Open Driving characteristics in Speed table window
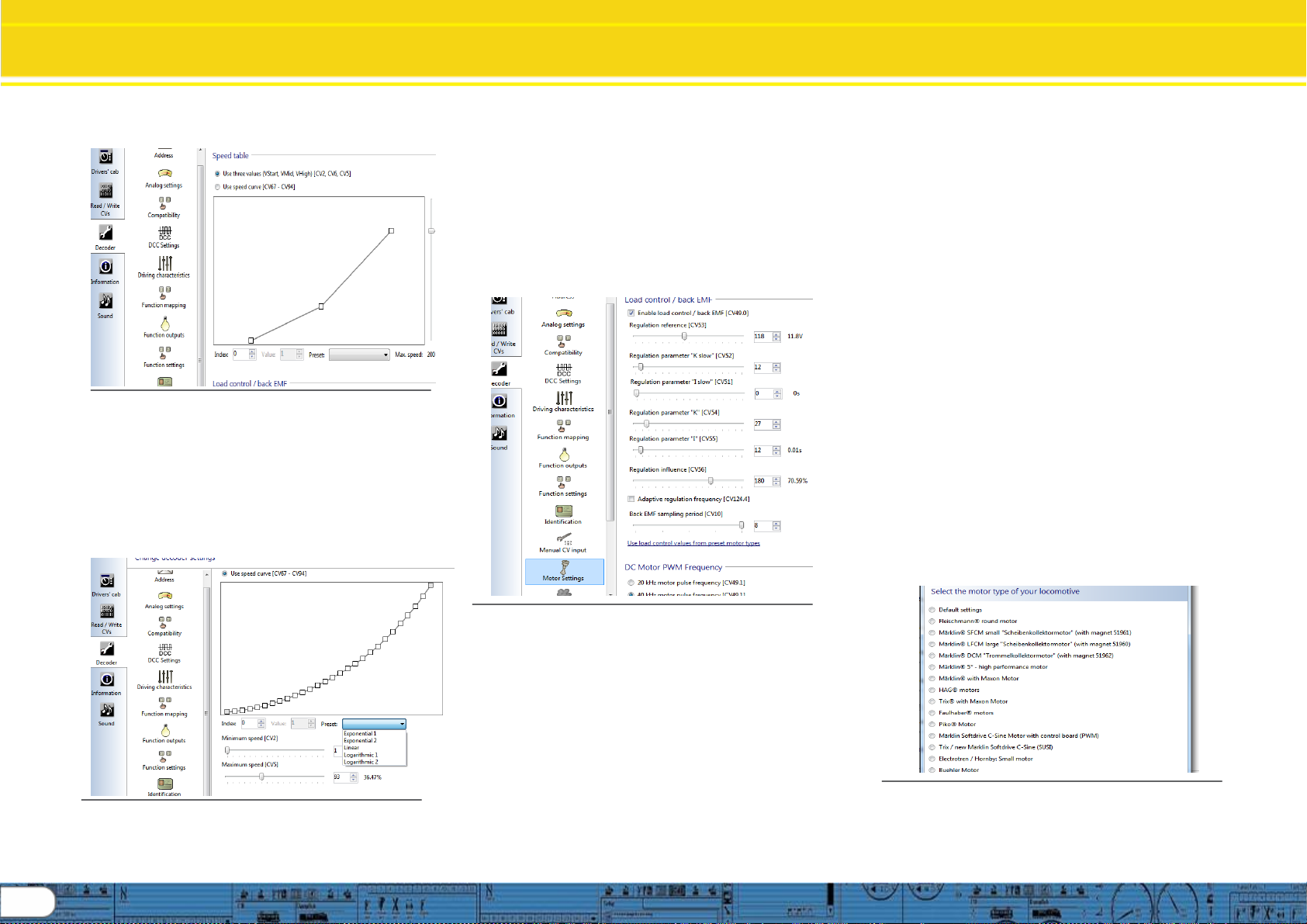1307x924 pixels. 164,267
